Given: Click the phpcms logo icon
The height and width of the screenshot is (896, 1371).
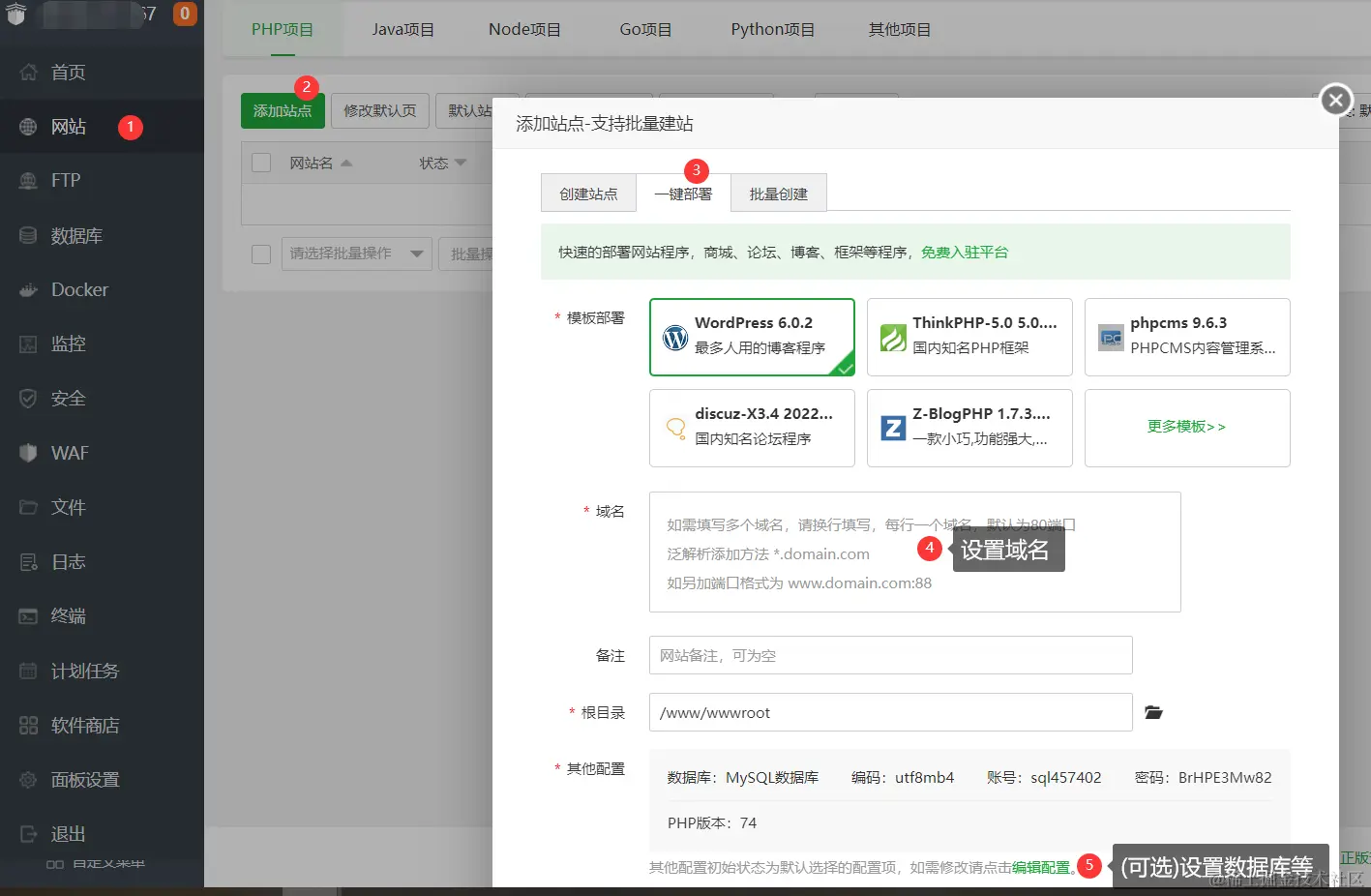Looking at the screenshot, I should pos(1111,338).
